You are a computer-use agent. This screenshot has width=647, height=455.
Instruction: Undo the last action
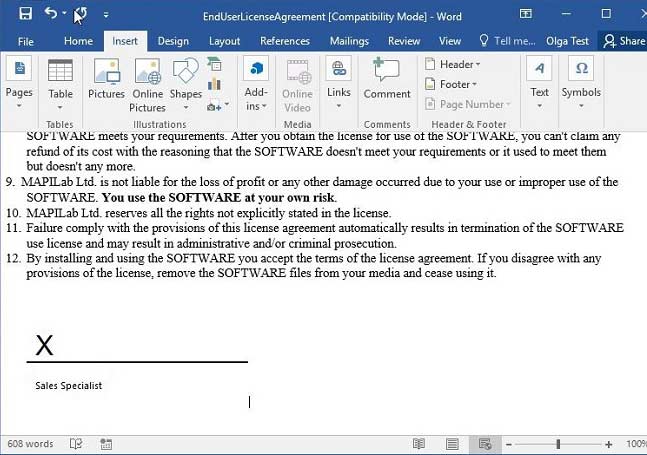click(x=51, y=14)
